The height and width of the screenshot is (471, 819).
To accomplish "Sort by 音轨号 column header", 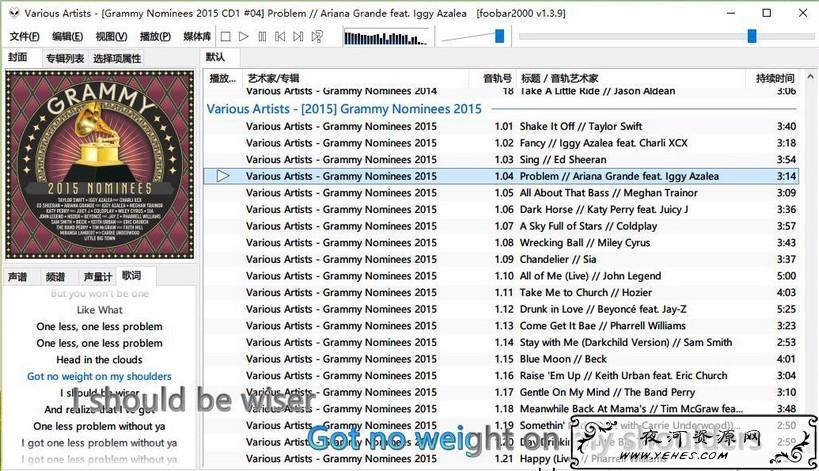I will pos(493,78).
